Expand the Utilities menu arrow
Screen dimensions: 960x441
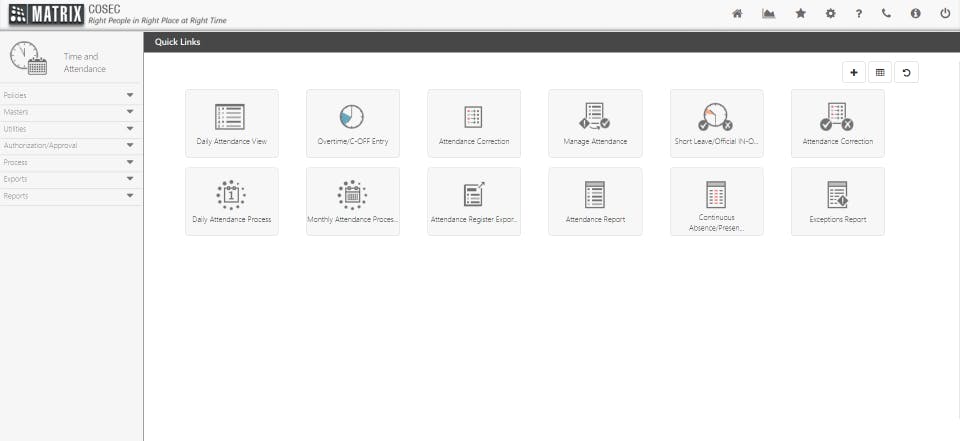coord(130,129)
